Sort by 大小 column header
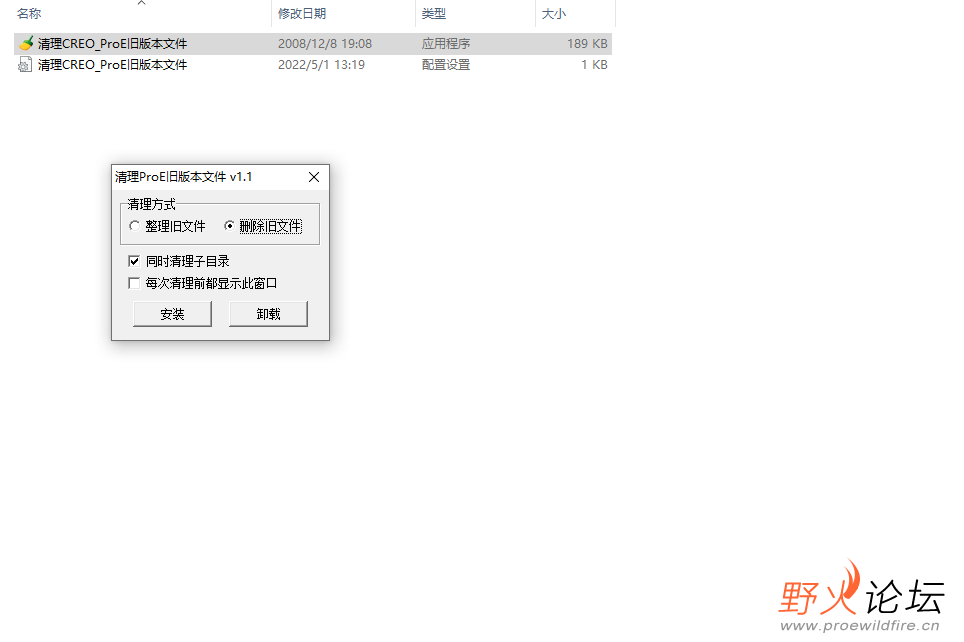964x642 pixels. 553,14
